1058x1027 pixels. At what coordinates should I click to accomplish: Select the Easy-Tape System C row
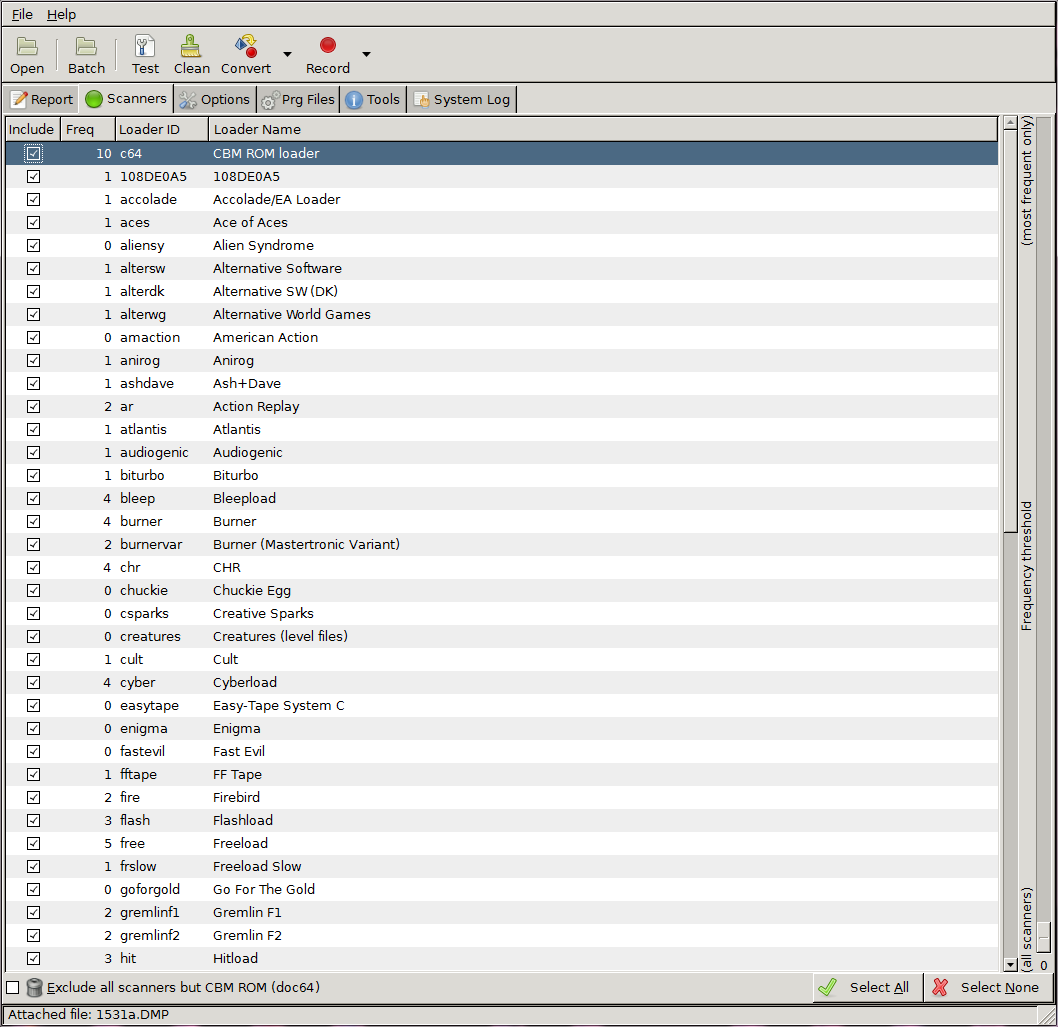[x=502, y=706]
